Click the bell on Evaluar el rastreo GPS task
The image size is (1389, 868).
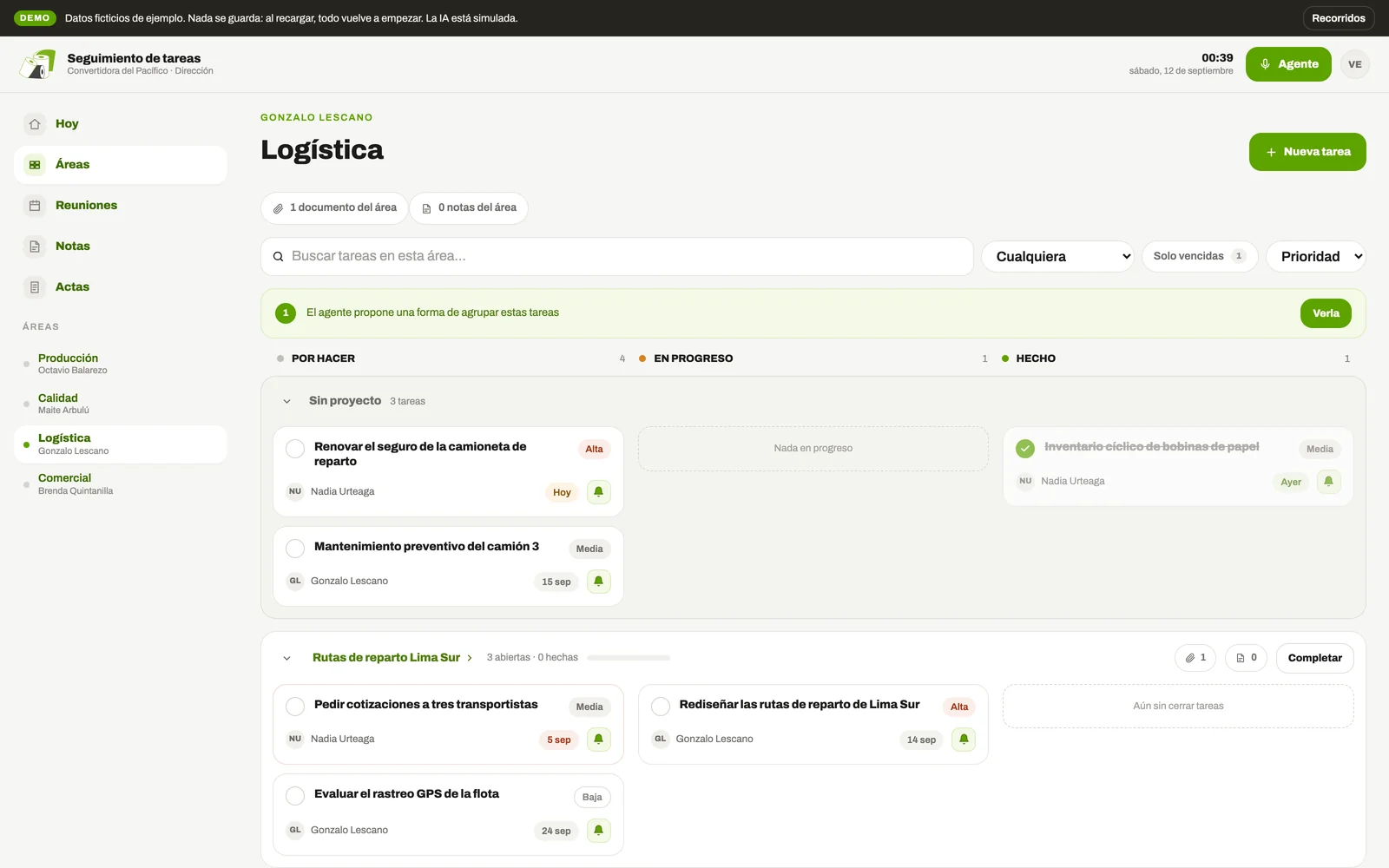tap(599, 831)
